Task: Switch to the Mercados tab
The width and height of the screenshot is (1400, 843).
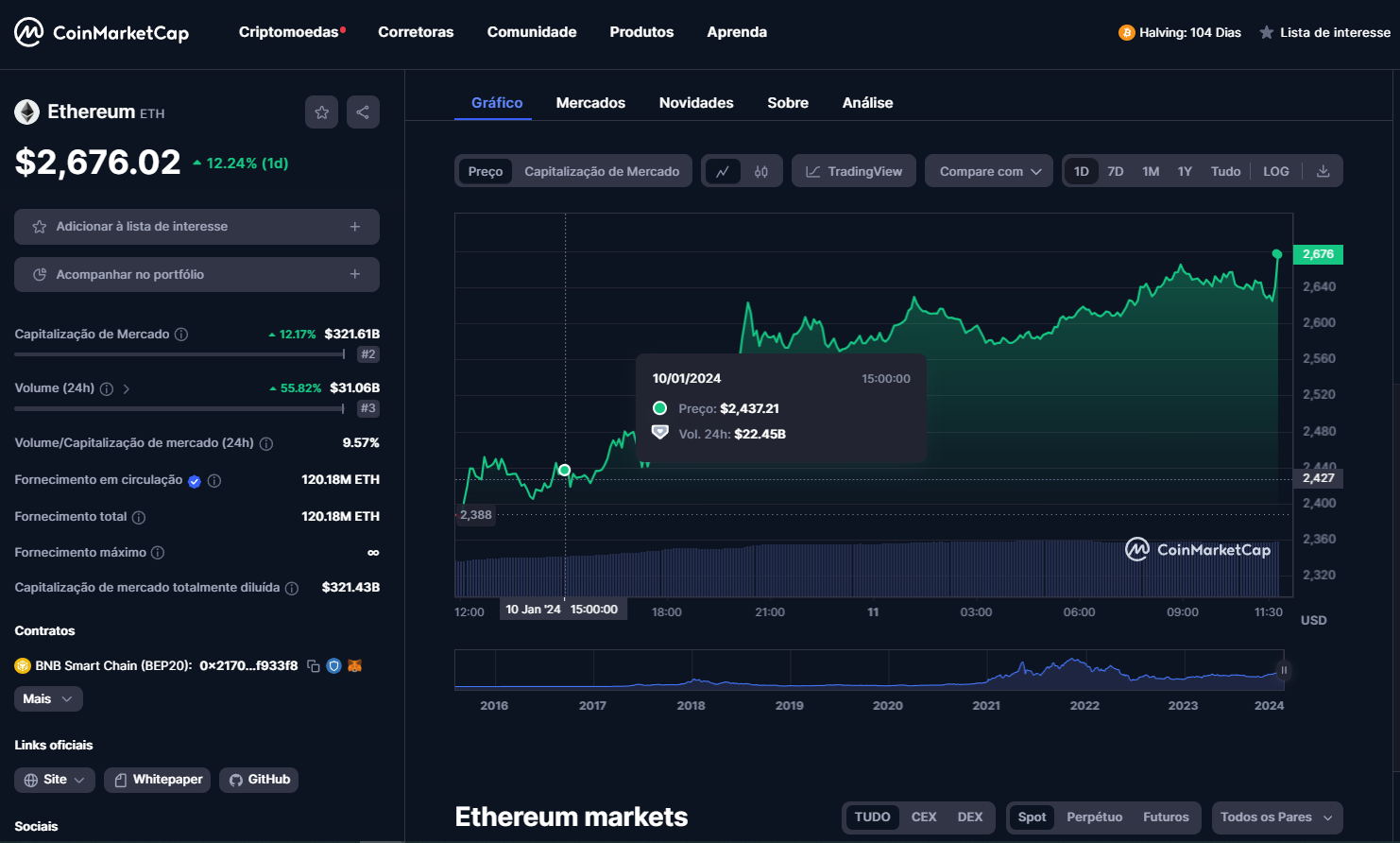Action: 590,103
